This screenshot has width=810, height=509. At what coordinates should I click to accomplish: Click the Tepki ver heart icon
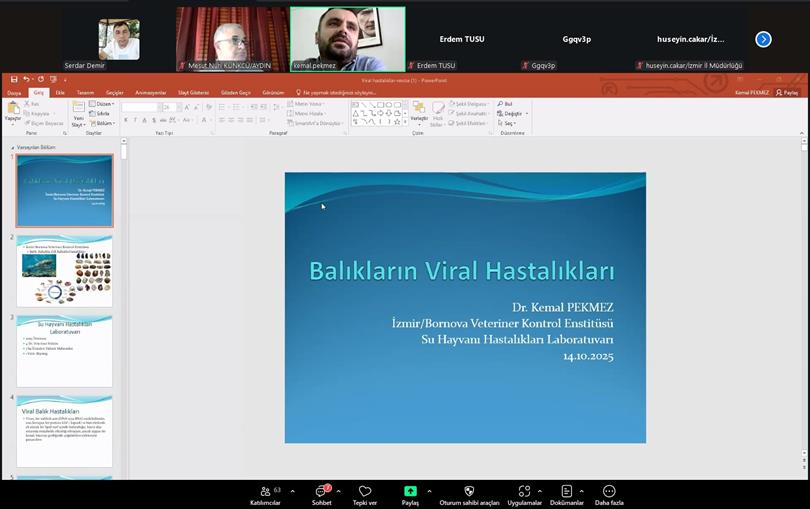365,491
